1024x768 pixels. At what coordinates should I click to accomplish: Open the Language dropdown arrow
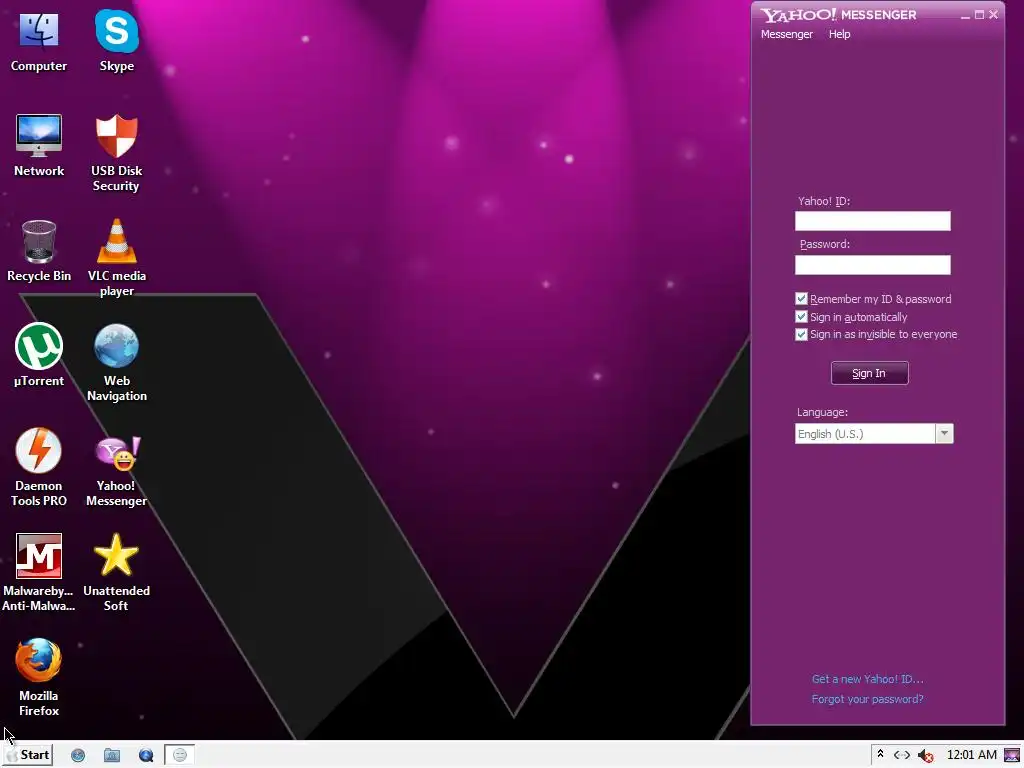point(944,434)
